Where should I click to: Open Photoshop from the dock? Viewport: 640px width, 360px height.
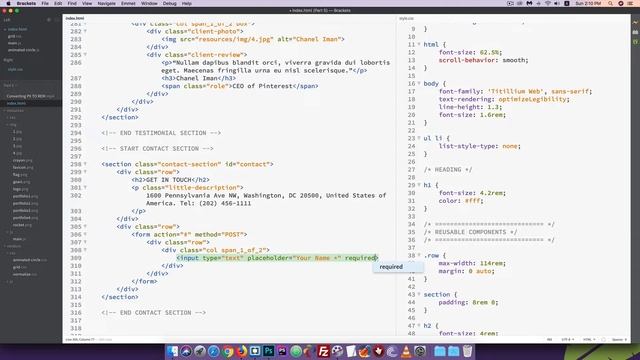point(269,351)
